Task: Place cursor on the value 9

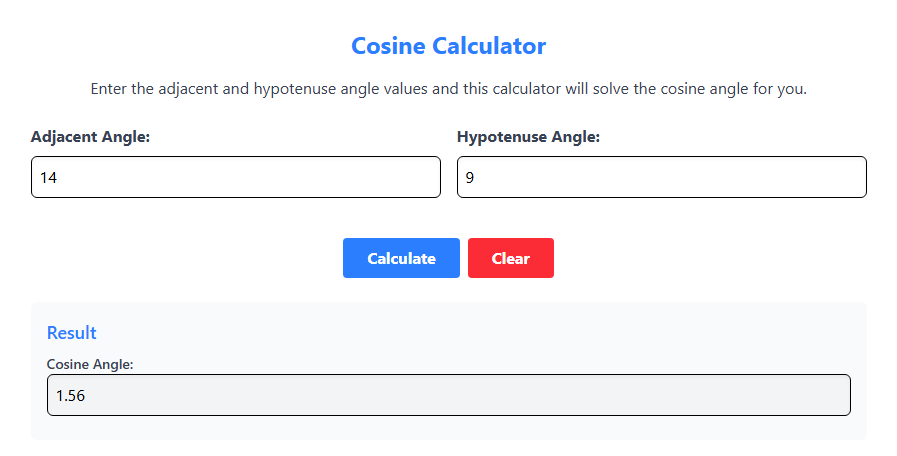Action: [469, 178]
